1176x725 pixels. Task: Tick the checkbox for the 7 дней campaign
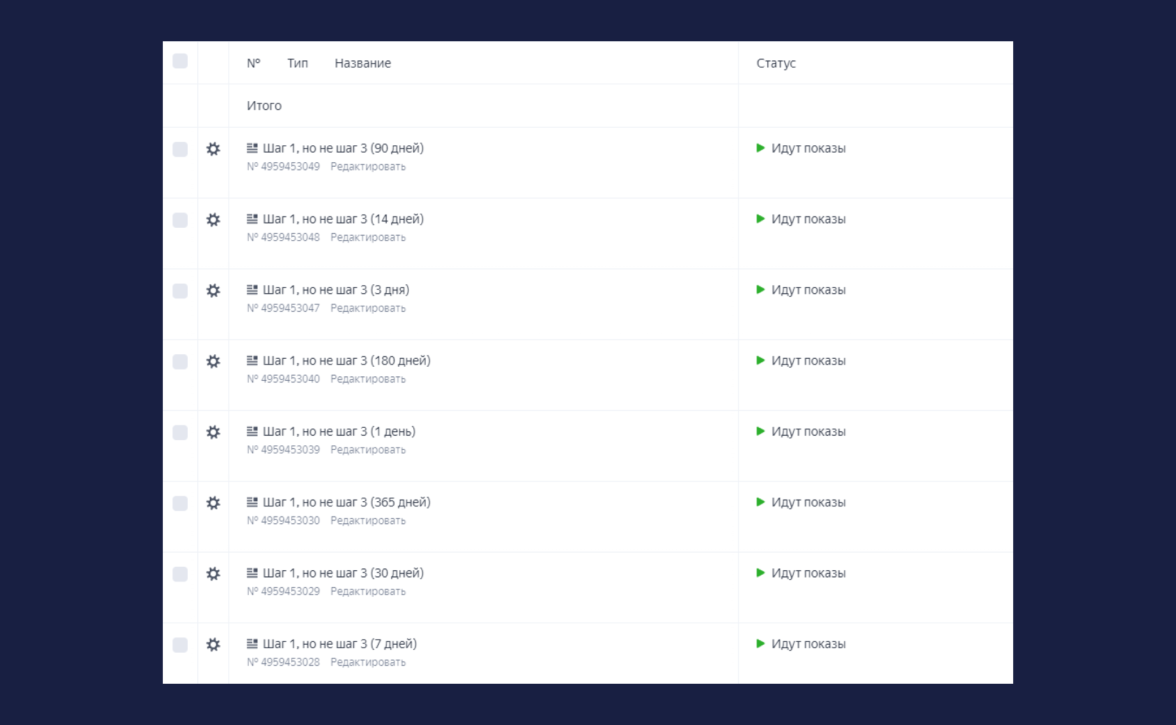(180, 645)
